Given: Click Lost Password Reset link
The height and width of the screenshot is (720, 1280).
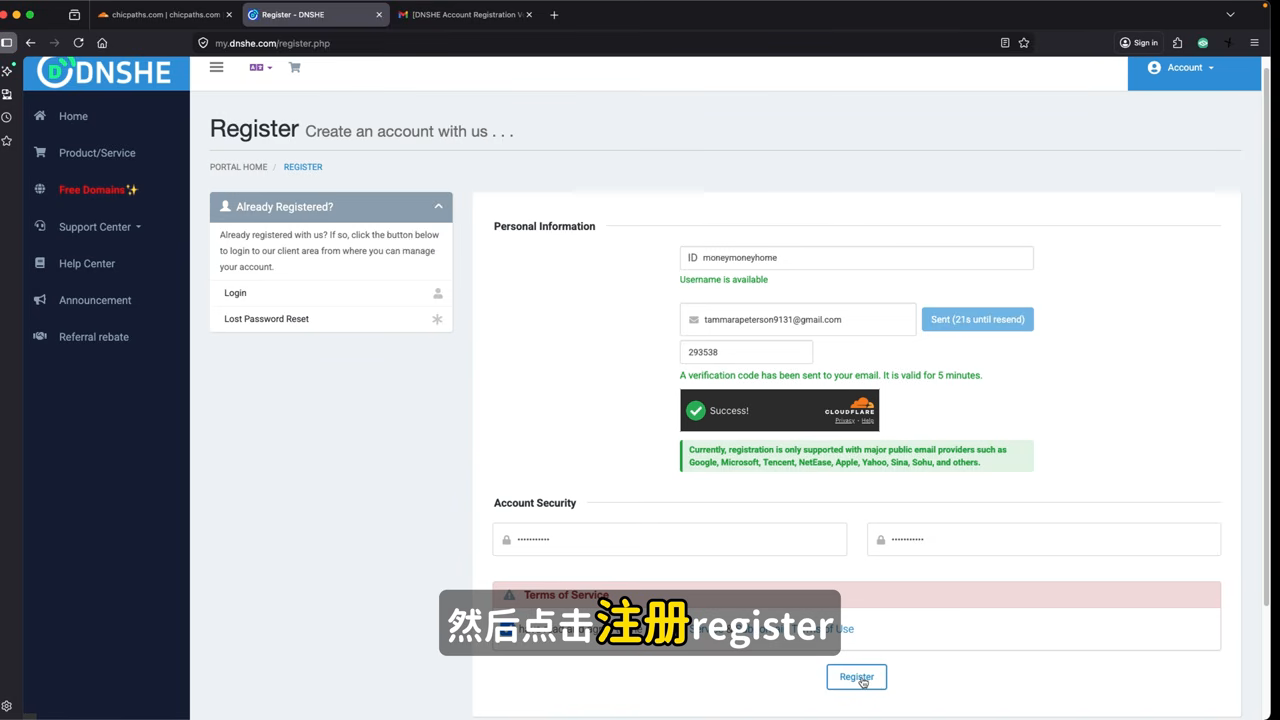Looking at the screenshot, I should (x=266, y=319).
